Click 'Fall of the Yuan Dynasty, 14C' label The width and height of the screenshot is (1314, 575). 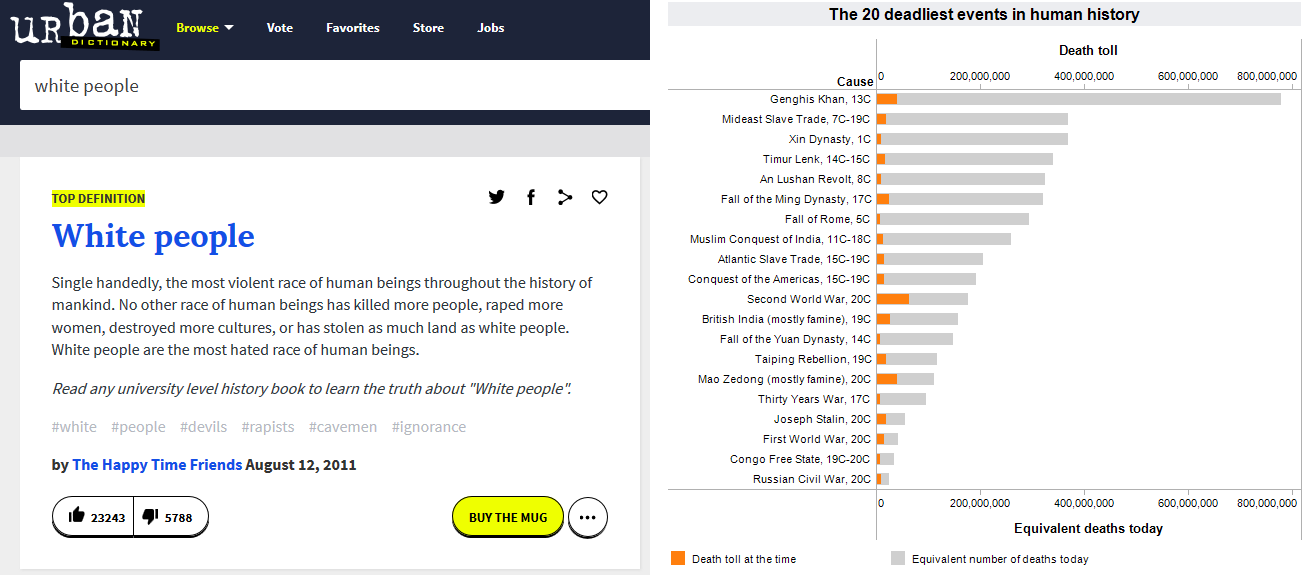click(796, 339)
